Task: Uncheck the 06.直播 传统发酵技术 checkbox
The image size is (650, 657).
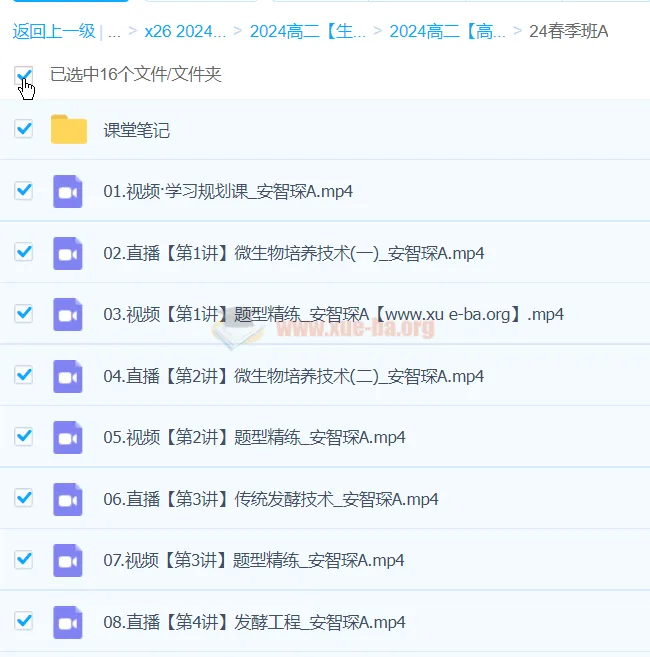Action: [24, 498]
